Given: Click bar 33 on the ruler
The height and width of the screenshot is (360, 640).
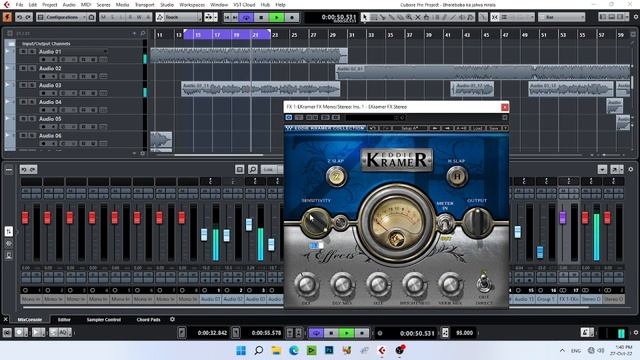Looking at the screenshot, I should click(371, 35).
